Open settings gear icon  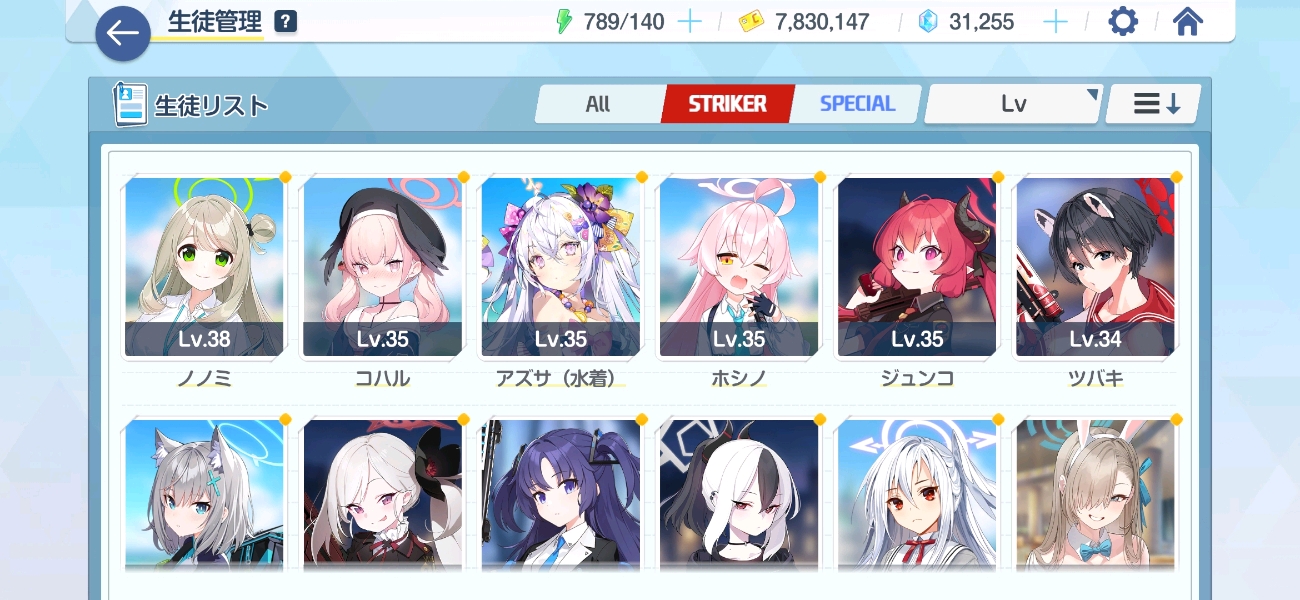pos(1123,21)
